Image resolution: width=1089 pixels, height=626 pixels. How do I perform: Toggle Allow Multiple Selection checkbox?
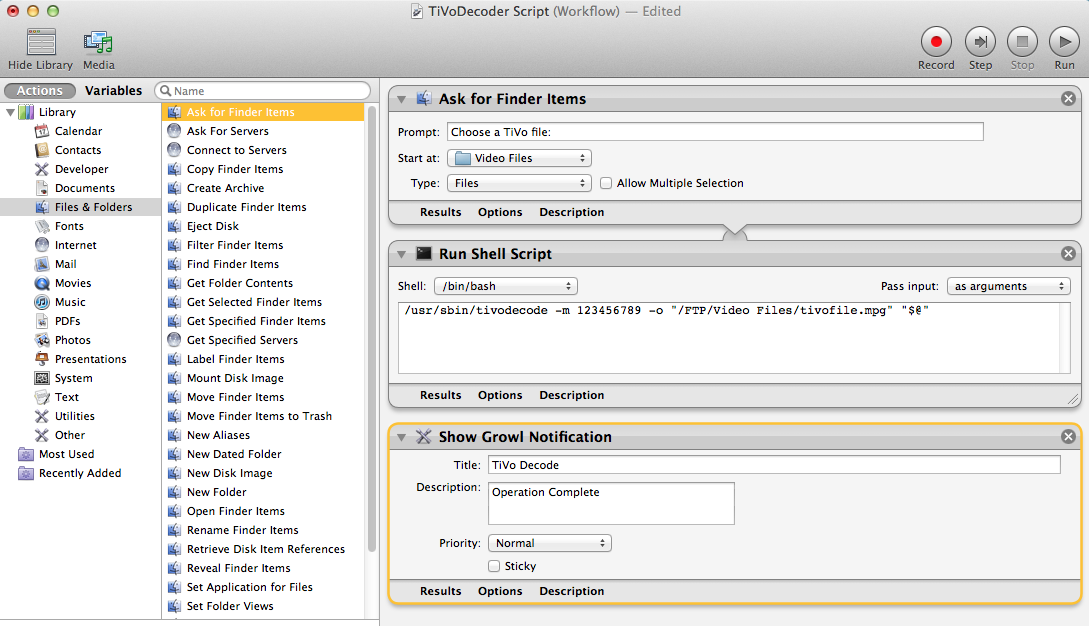[606, 183]
